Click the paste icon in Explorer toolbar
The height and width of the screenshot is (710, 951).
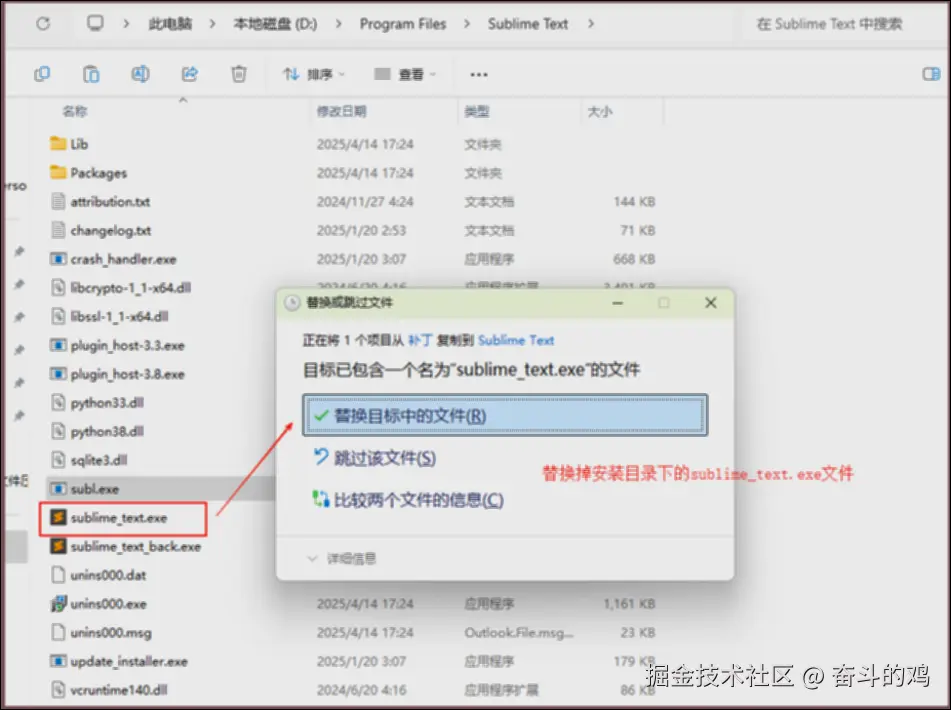(91, 74)
